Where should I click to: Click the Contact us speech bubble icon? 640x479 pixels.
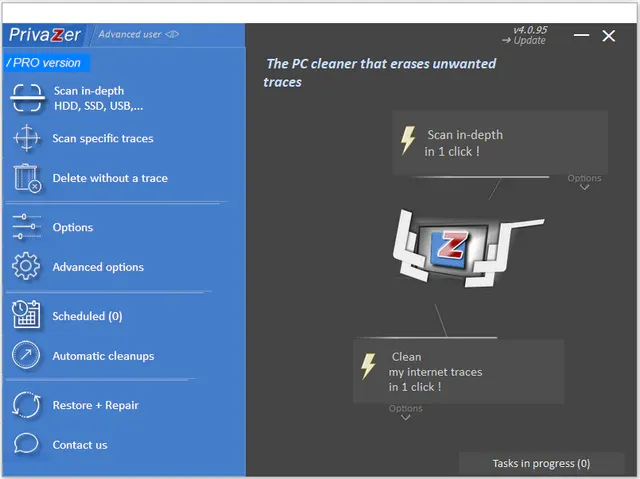pyautogui.click(x=27, y=445)
